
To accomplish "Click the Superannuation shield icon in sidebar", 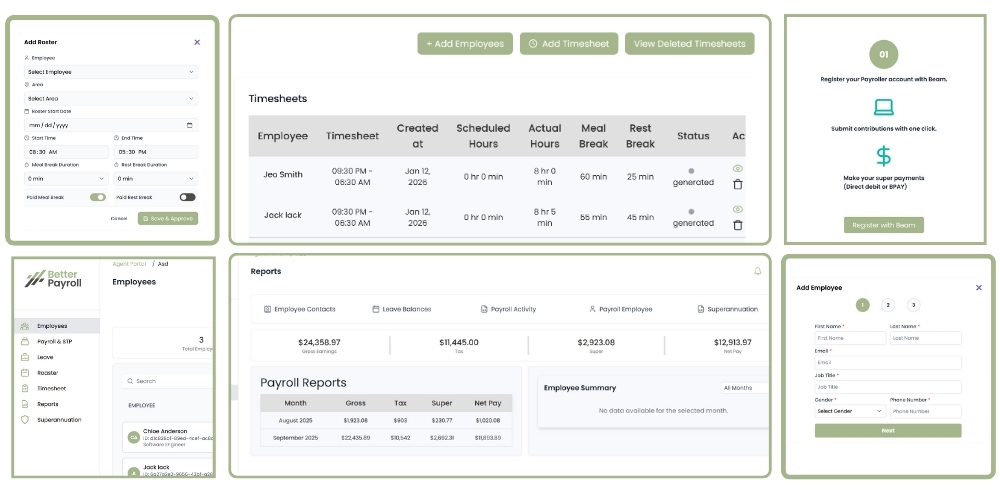I will click(x=25, y=420).
